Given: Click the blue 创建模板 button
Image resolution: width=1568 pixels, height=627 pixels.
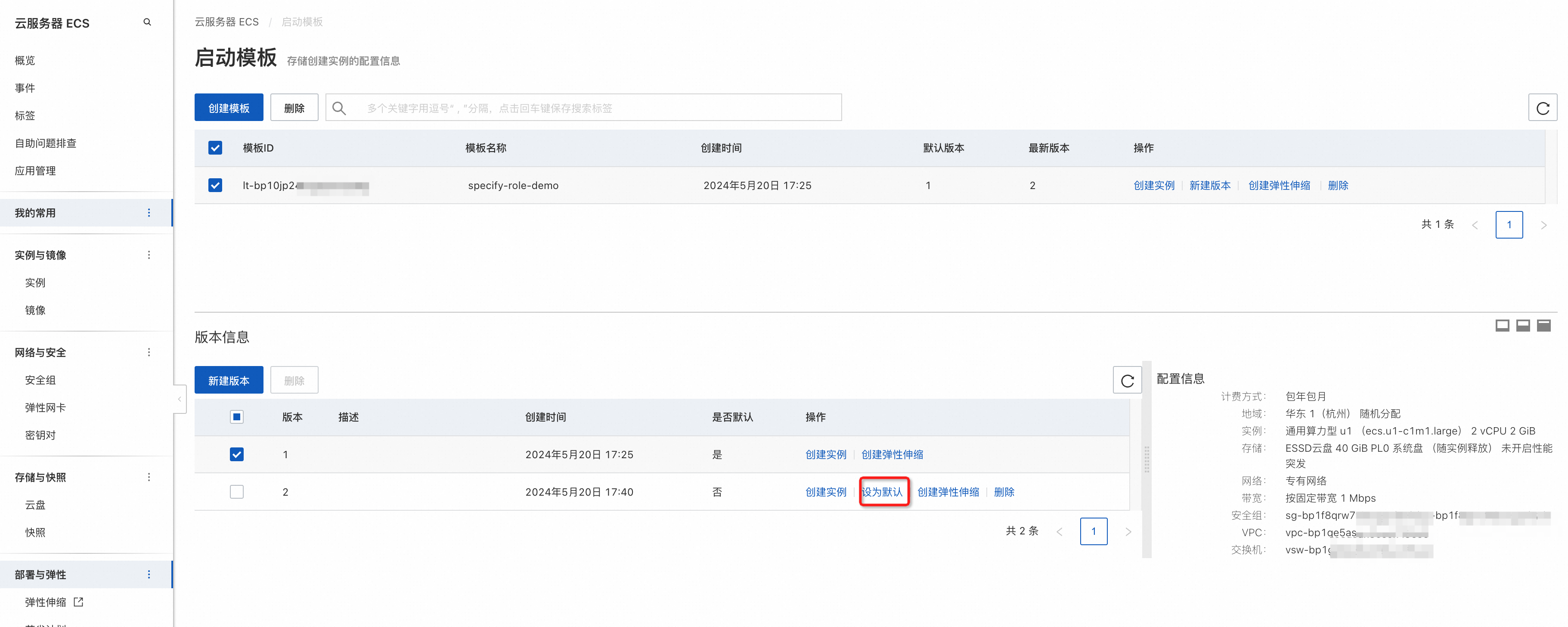Looking at the screenshot, I should [x=228, y=108].
